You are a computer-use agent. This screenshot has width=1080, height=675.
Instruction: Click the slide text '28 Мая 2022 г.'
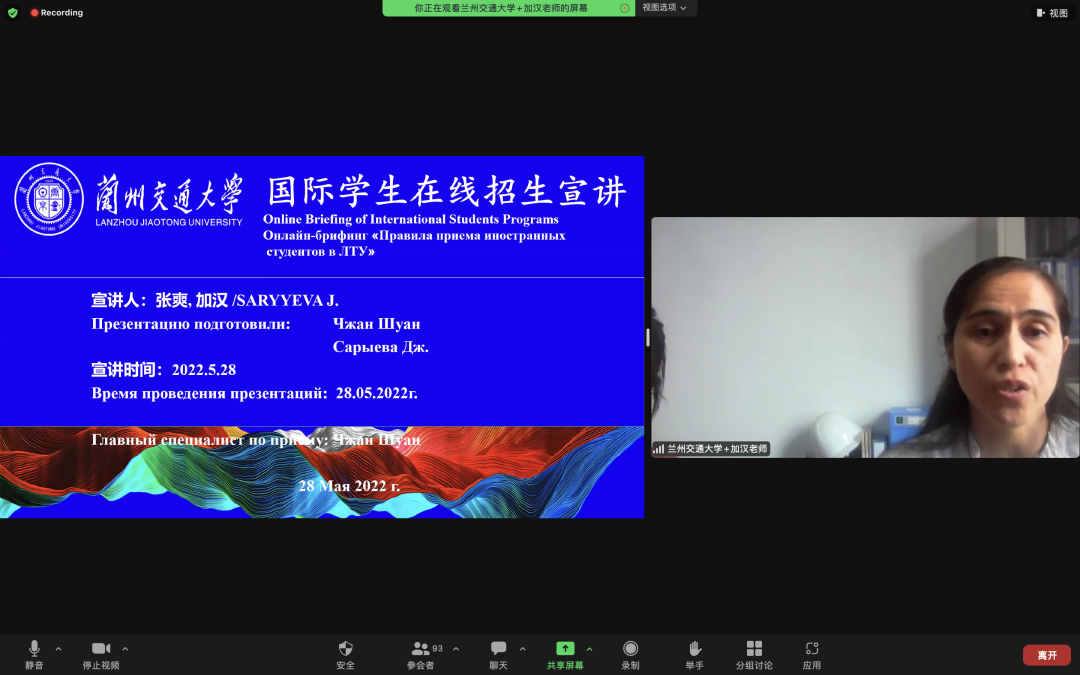(x=349, y=486)
